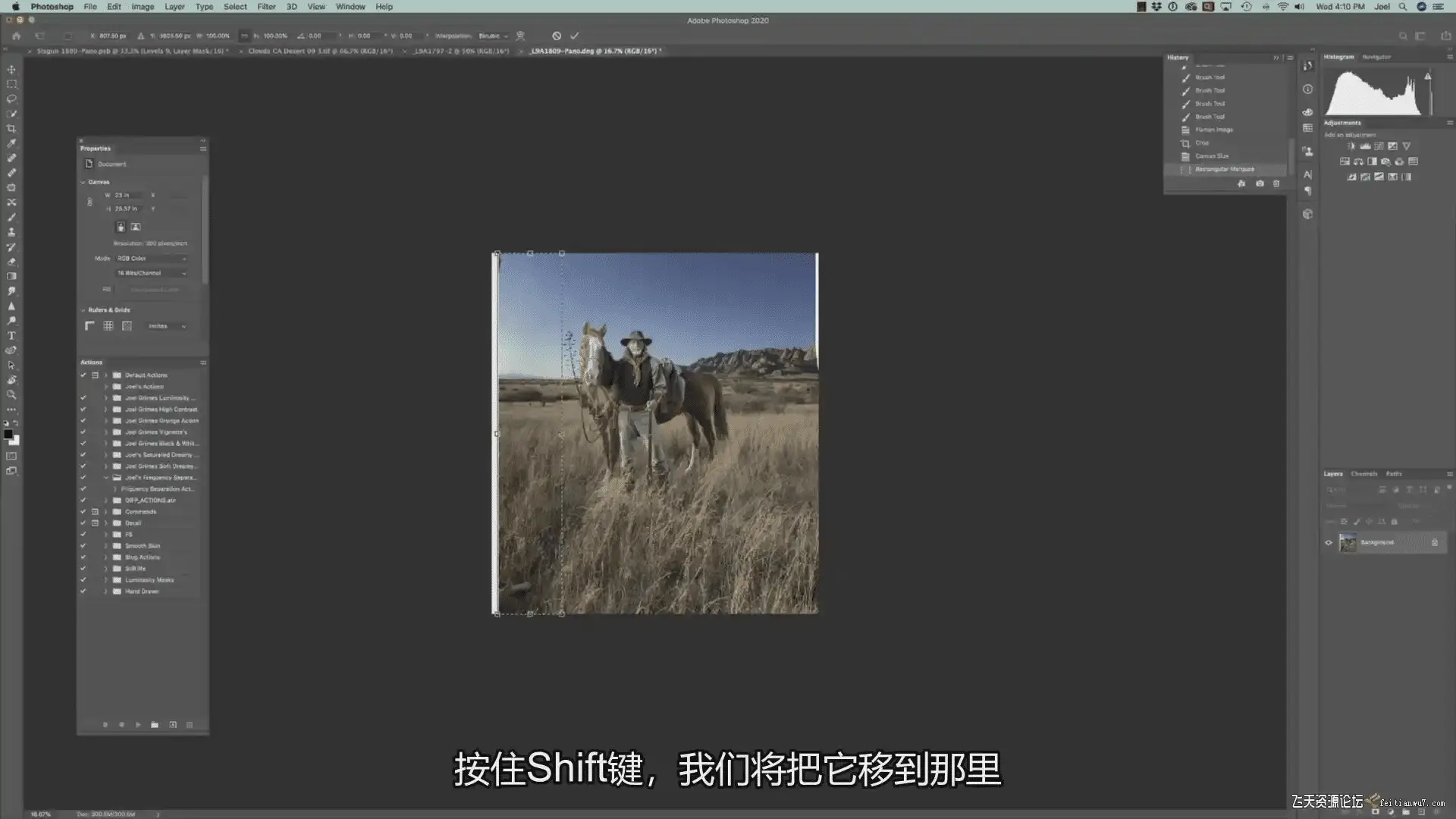Image resolution: width=1456 pixels, height=819 pixels.
Task: Select the Type tool
Action: pyautogui.click(x=11, y=335)
